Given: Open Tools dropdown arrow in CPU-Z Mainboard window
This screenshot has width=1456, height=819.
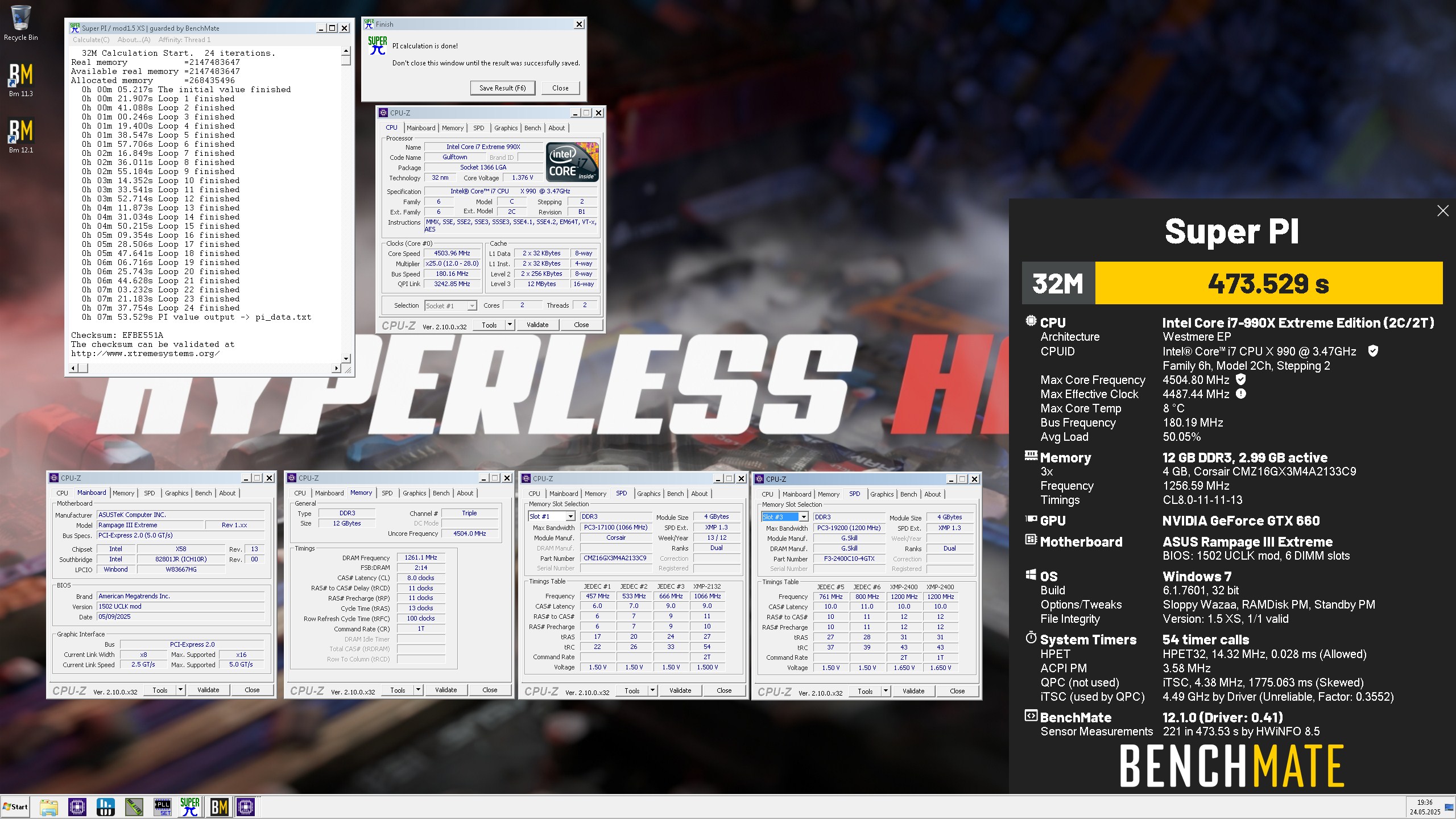Looking at the screenshot, I should 180,690.
